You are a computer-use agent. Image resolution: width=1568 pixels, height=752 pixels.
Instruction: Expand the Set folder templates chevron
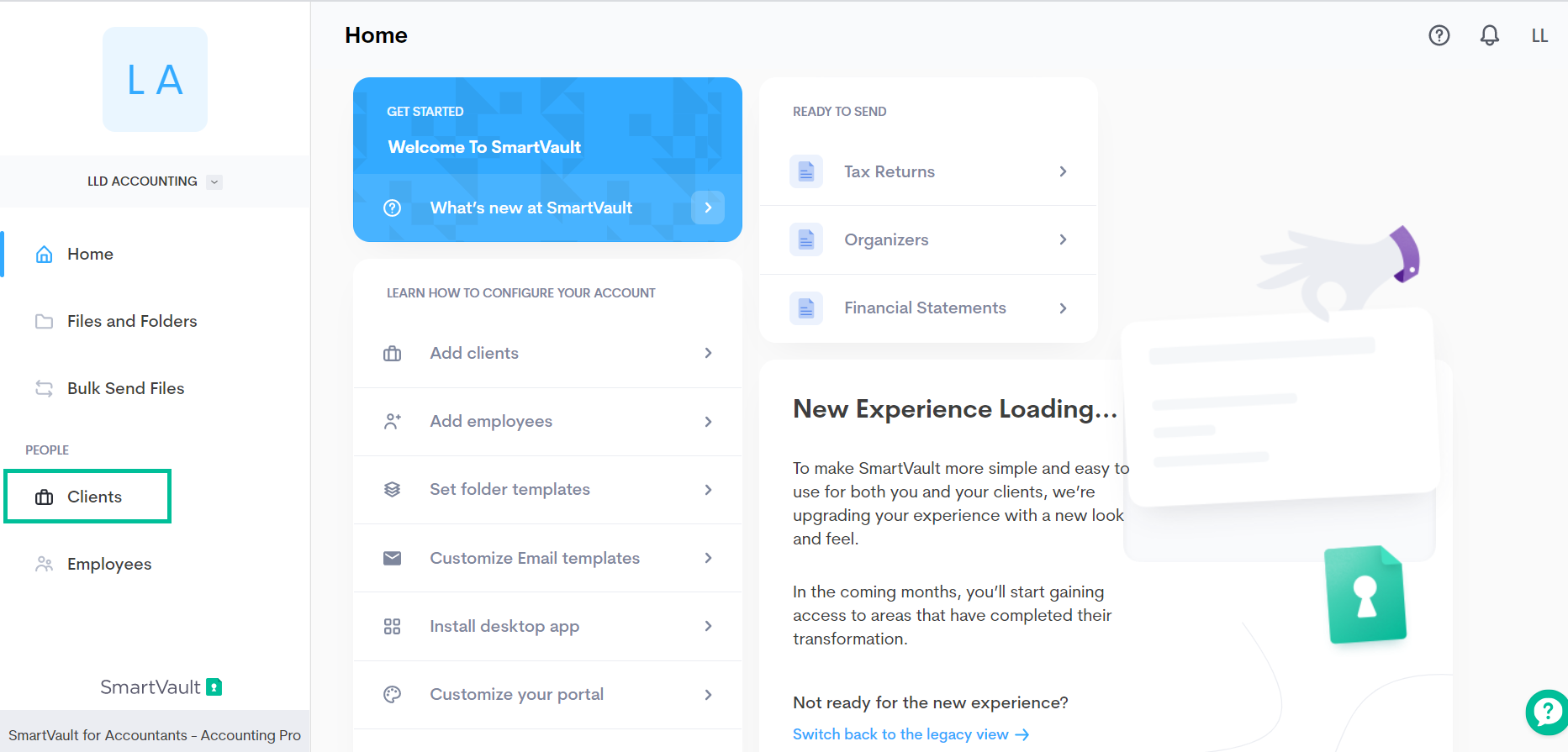click(x=708, y=490)
